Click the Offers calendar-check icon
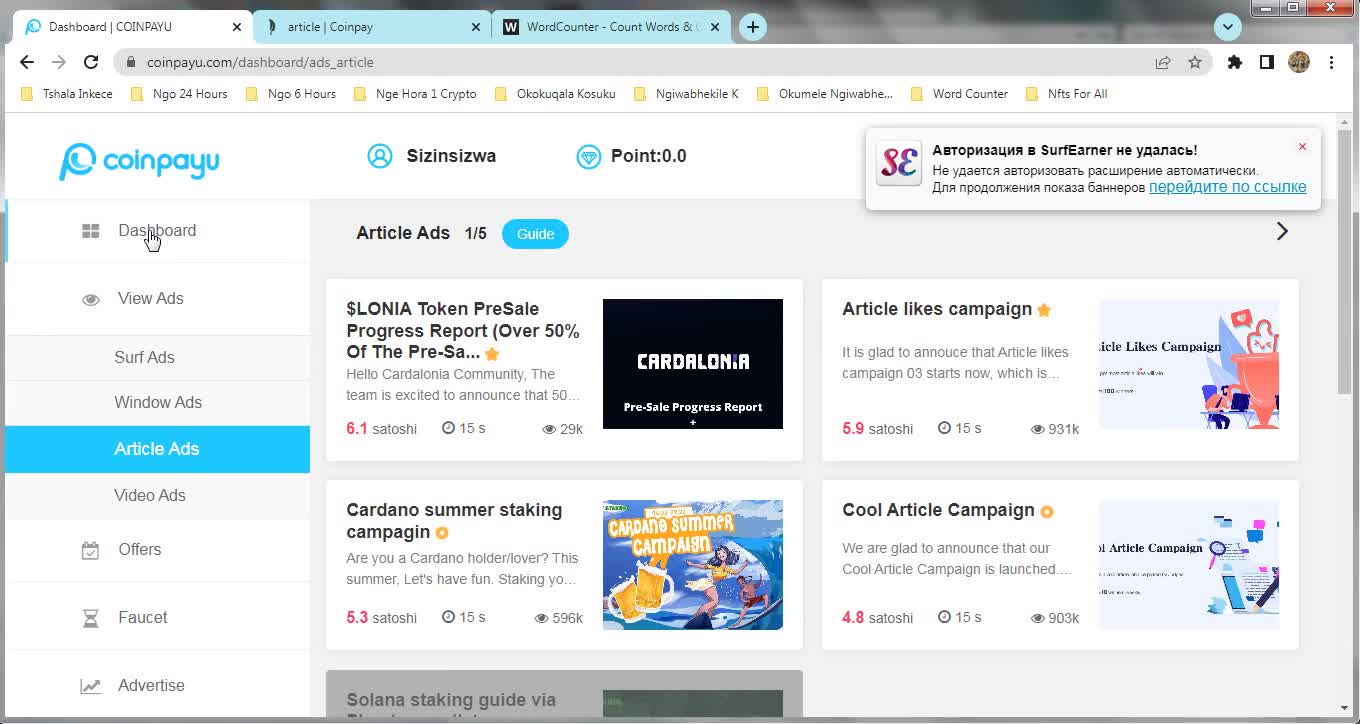Viewport: 1360px width, 724px height. [x=90, y=550]
